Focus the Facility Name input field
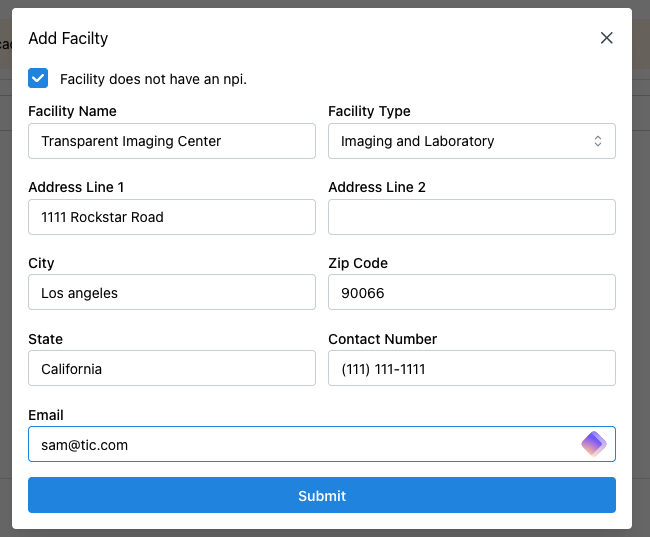Image resolution: width=650 pixels, height=537 pixels. tap(171, 141)
